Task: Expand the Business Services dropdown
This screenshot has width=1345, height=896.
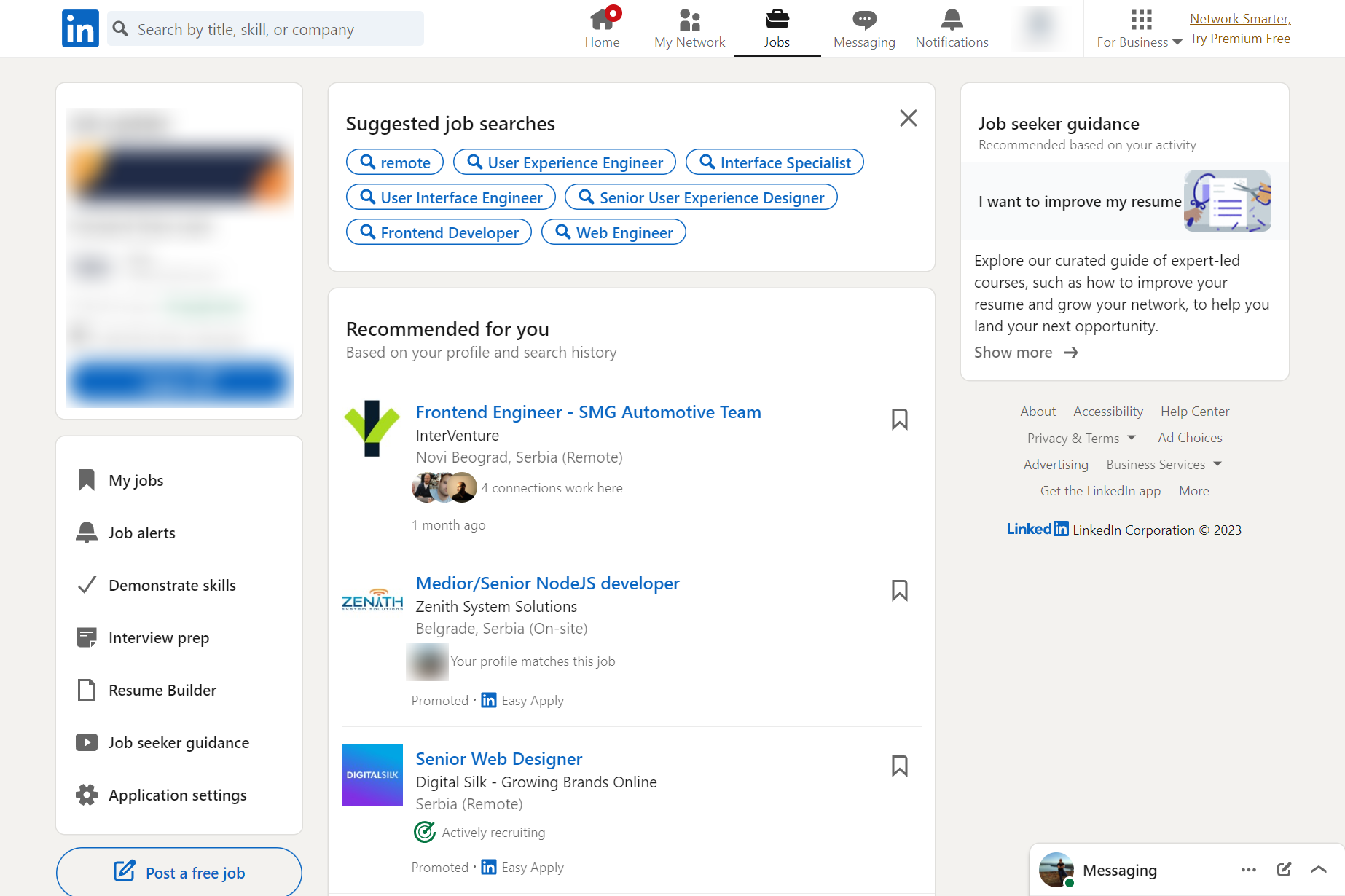Action: coord(1164,465)
